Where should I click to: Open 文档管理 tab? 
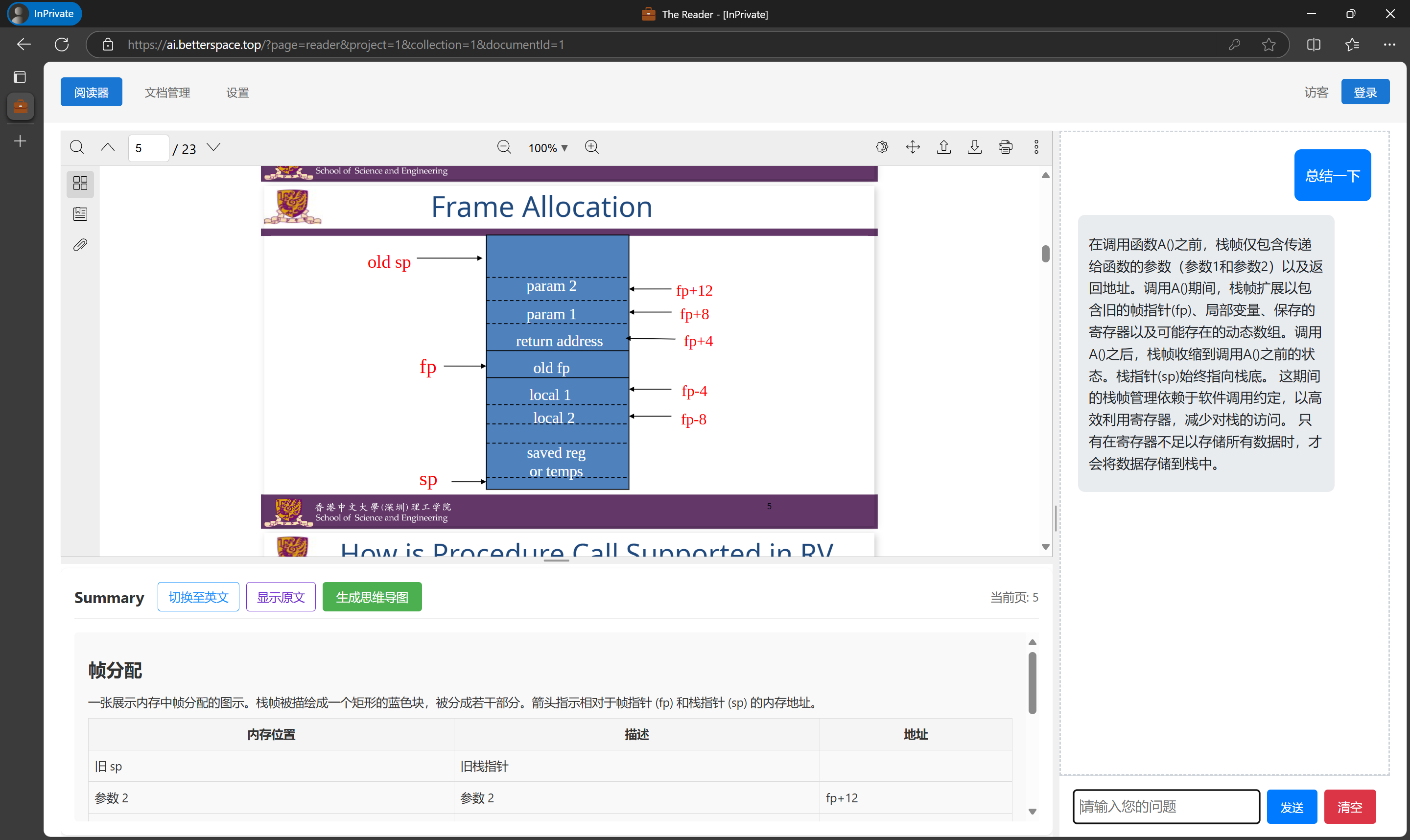pos(167,92)
